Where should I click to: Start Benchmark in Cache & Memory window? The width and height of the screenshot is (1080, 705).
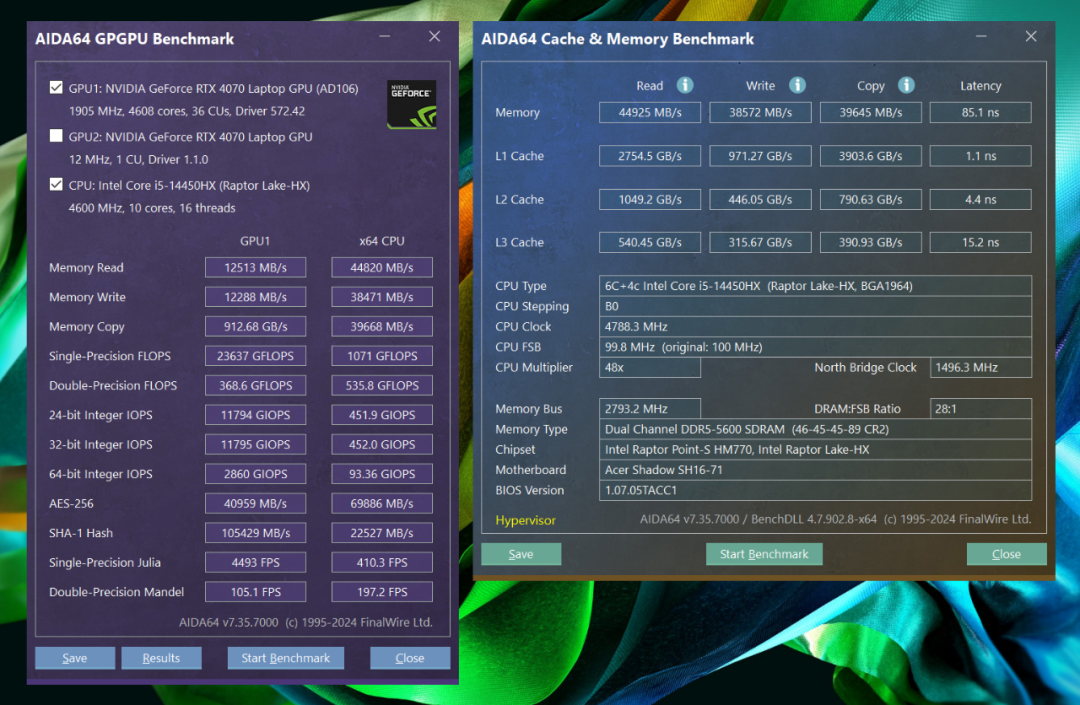pos(764,554)
